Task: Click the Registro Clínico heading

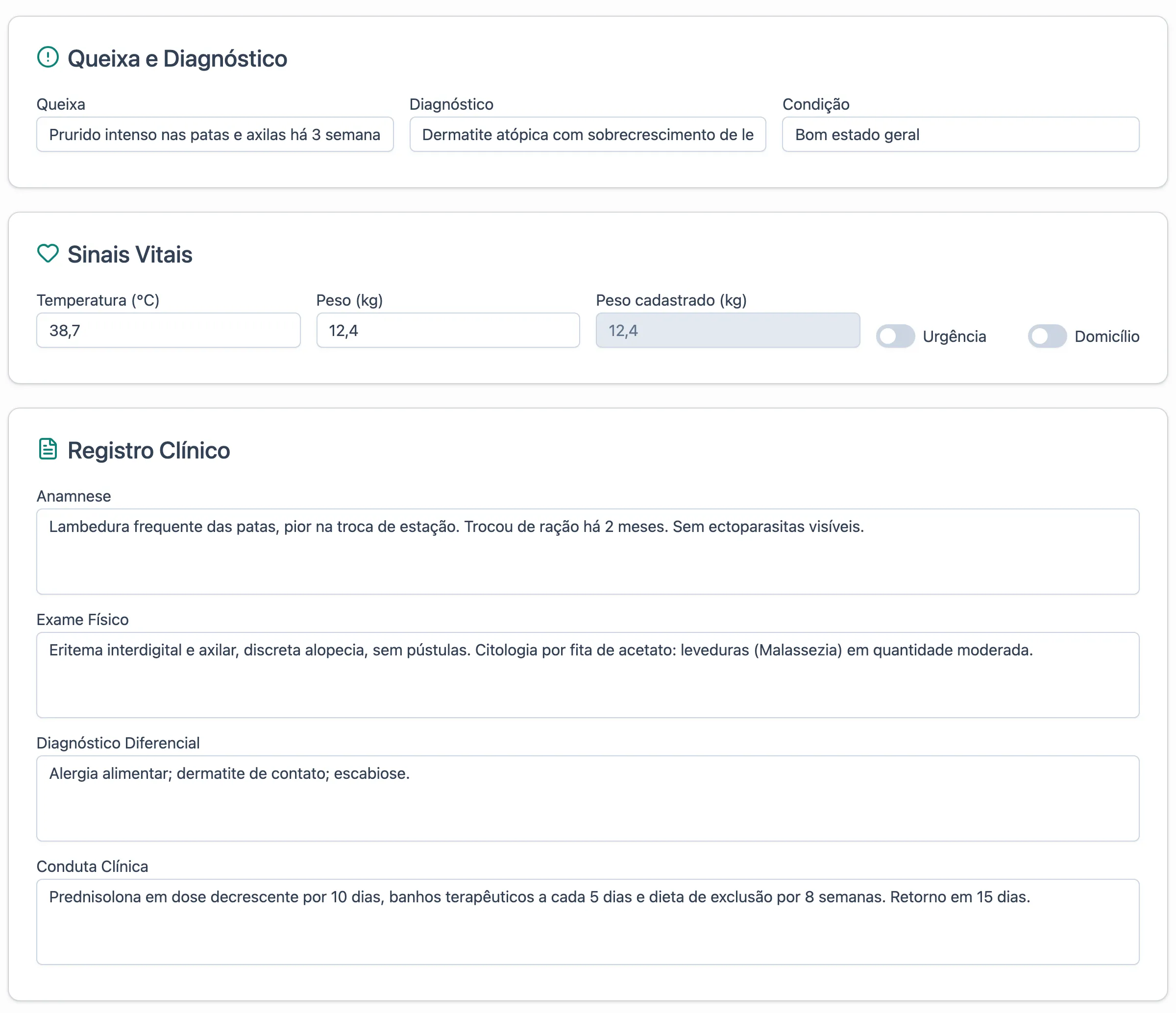Action: click(x=148, y=450)
